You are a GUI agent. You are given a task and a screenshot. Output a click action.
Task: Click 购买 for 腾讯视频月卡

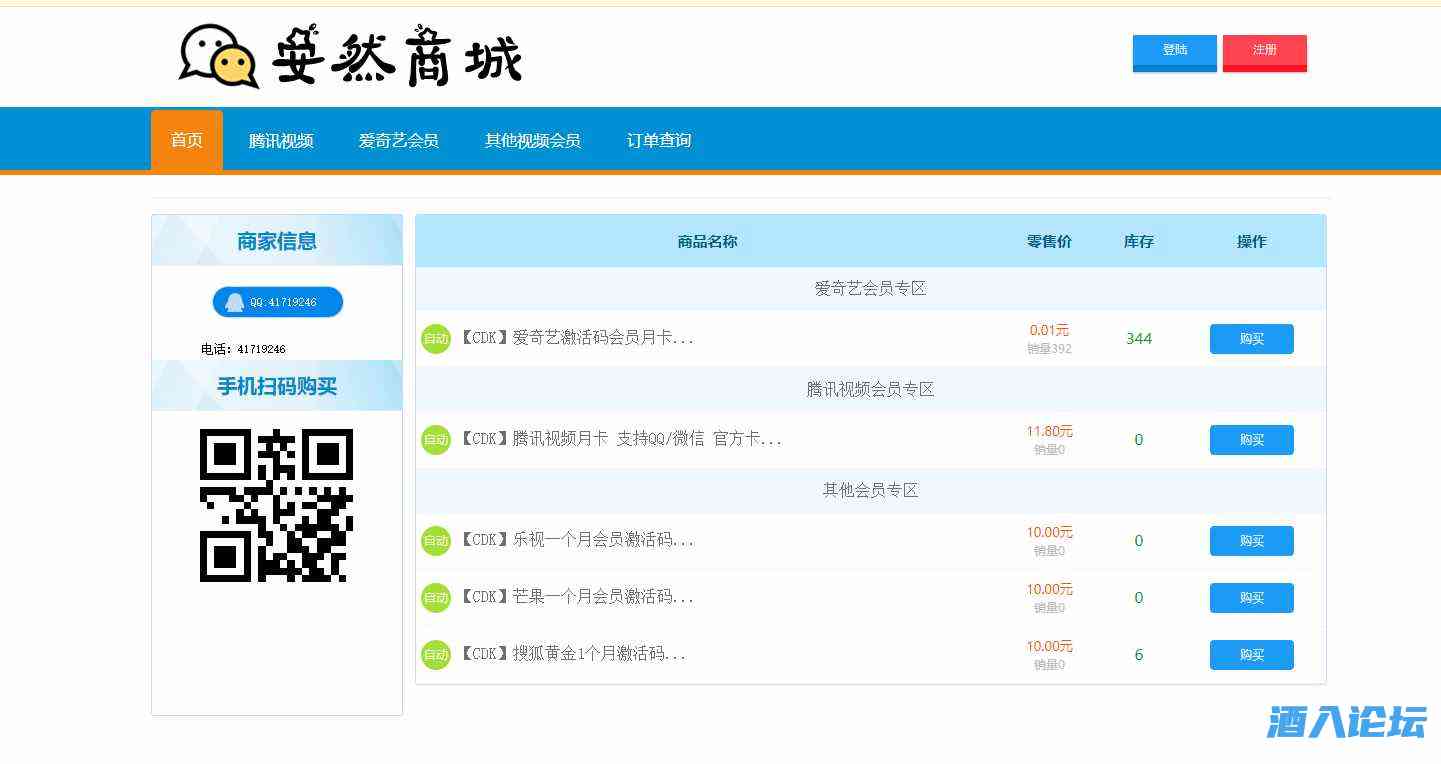coord(1251,440)
